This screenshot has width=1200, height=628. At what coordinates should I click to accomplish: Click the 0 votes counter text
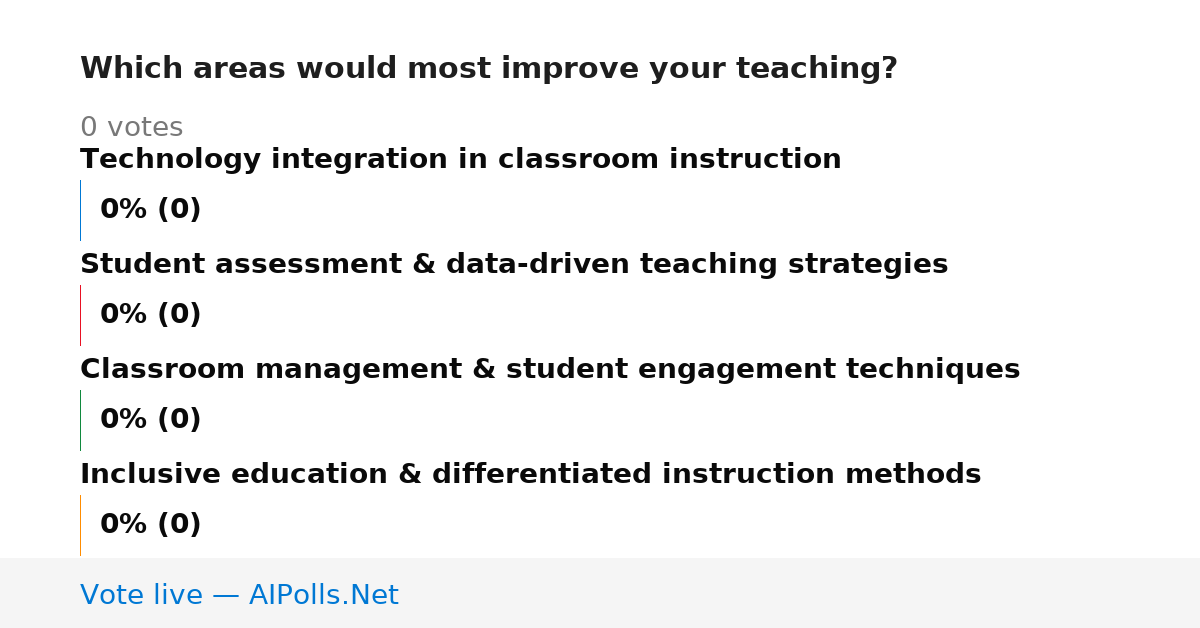tap(132, 128)
